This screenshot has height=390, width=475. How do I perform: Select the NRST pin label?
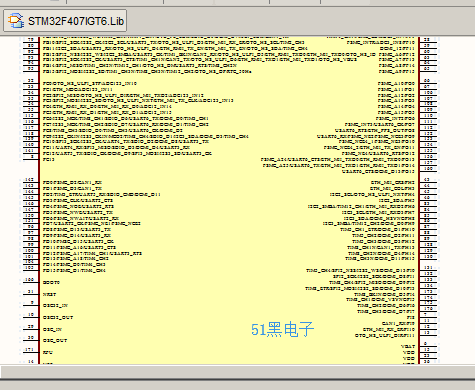(49, 294)
